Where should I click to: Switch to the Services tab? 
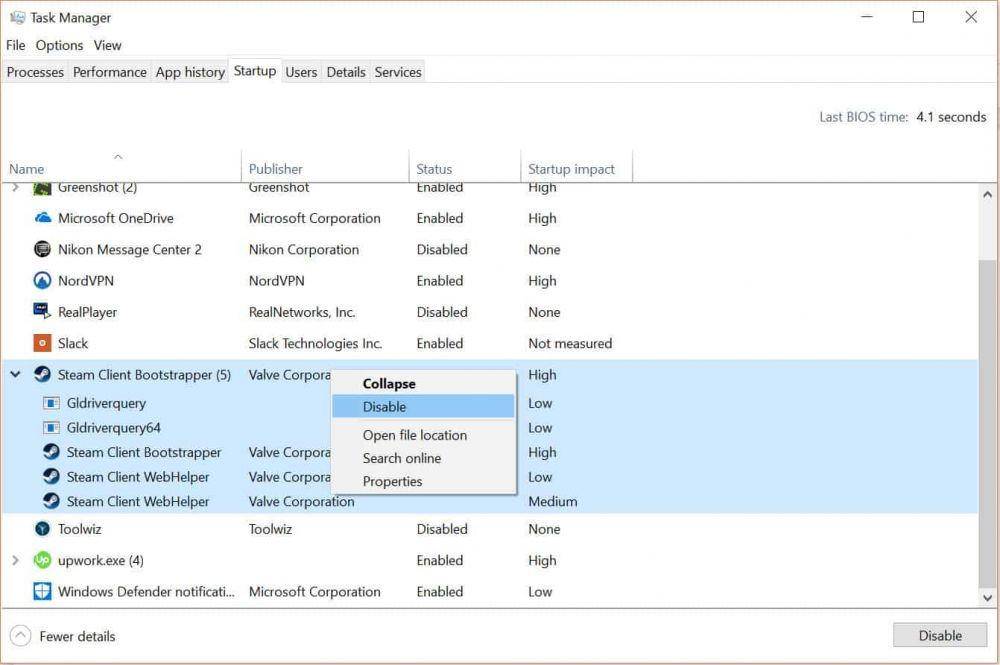[398, 72]
